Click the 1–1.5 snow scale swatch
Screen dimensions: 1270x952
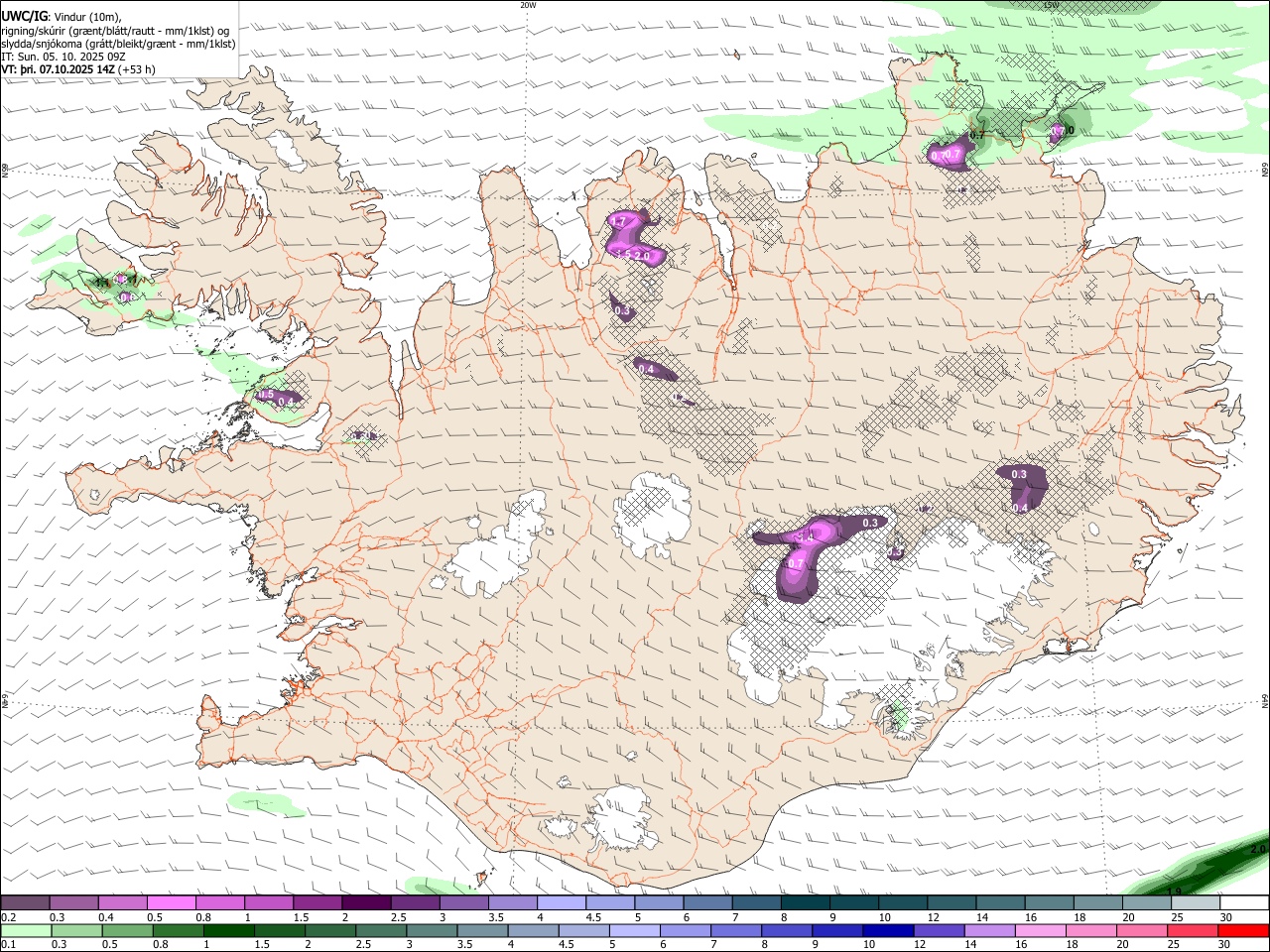268,903
